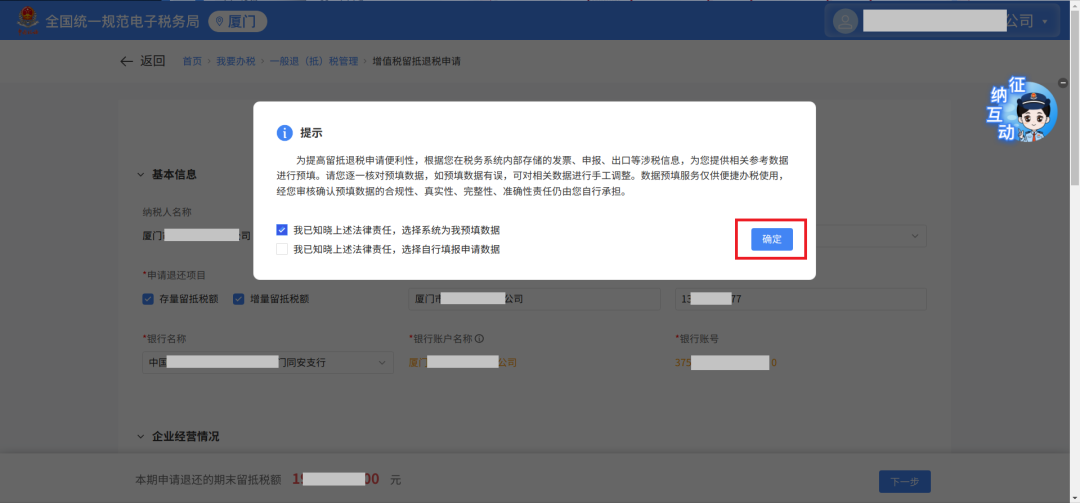This screenshot has height=503, width=1080.
Task: Click the blue info icon beside 提示
Action: [284, 133]
